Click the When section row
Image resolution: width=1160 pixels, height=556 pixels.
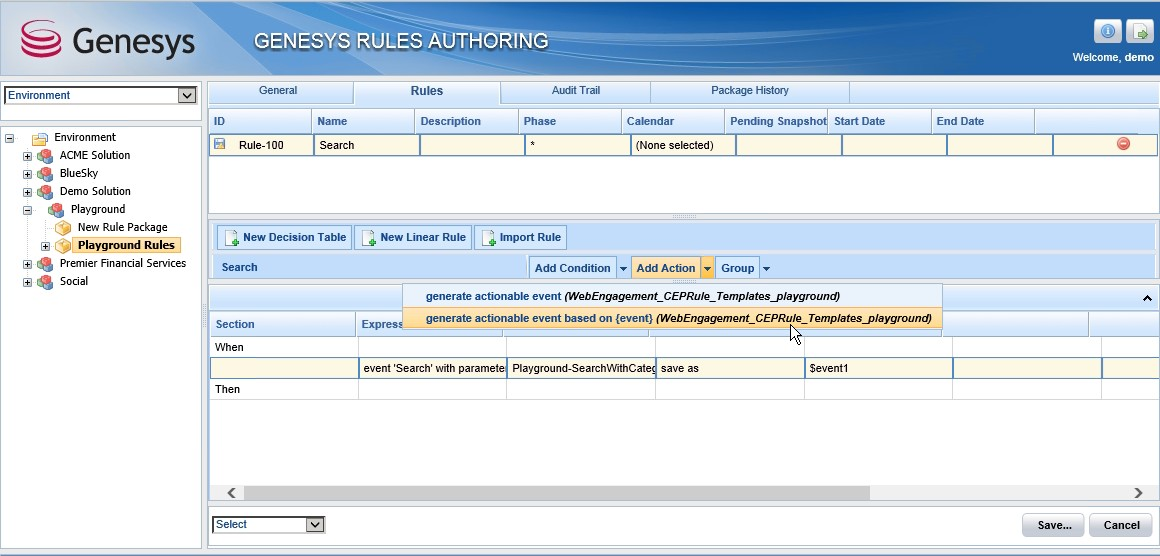tap(684, 347)
